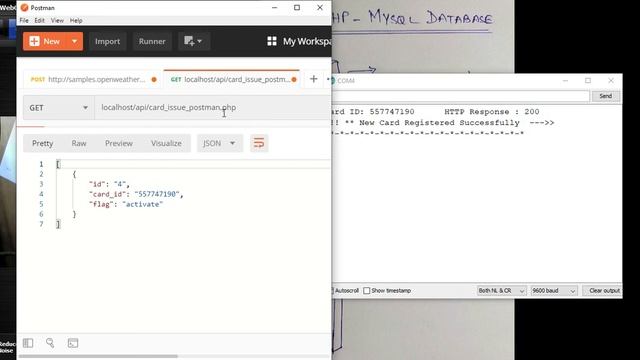Viewport: 640px width, 360px height.
Task: Toggle the Show timestamp checkbox
Action: 367,291
